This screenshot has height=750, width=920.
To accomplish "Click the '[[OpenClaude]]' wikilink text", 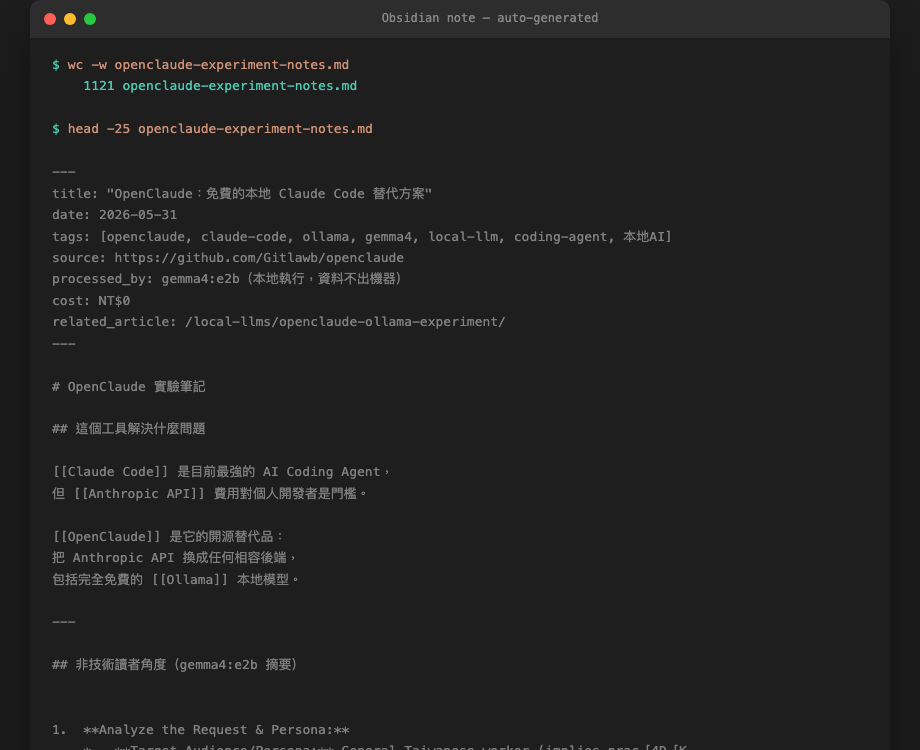I will tap(106, 536).
